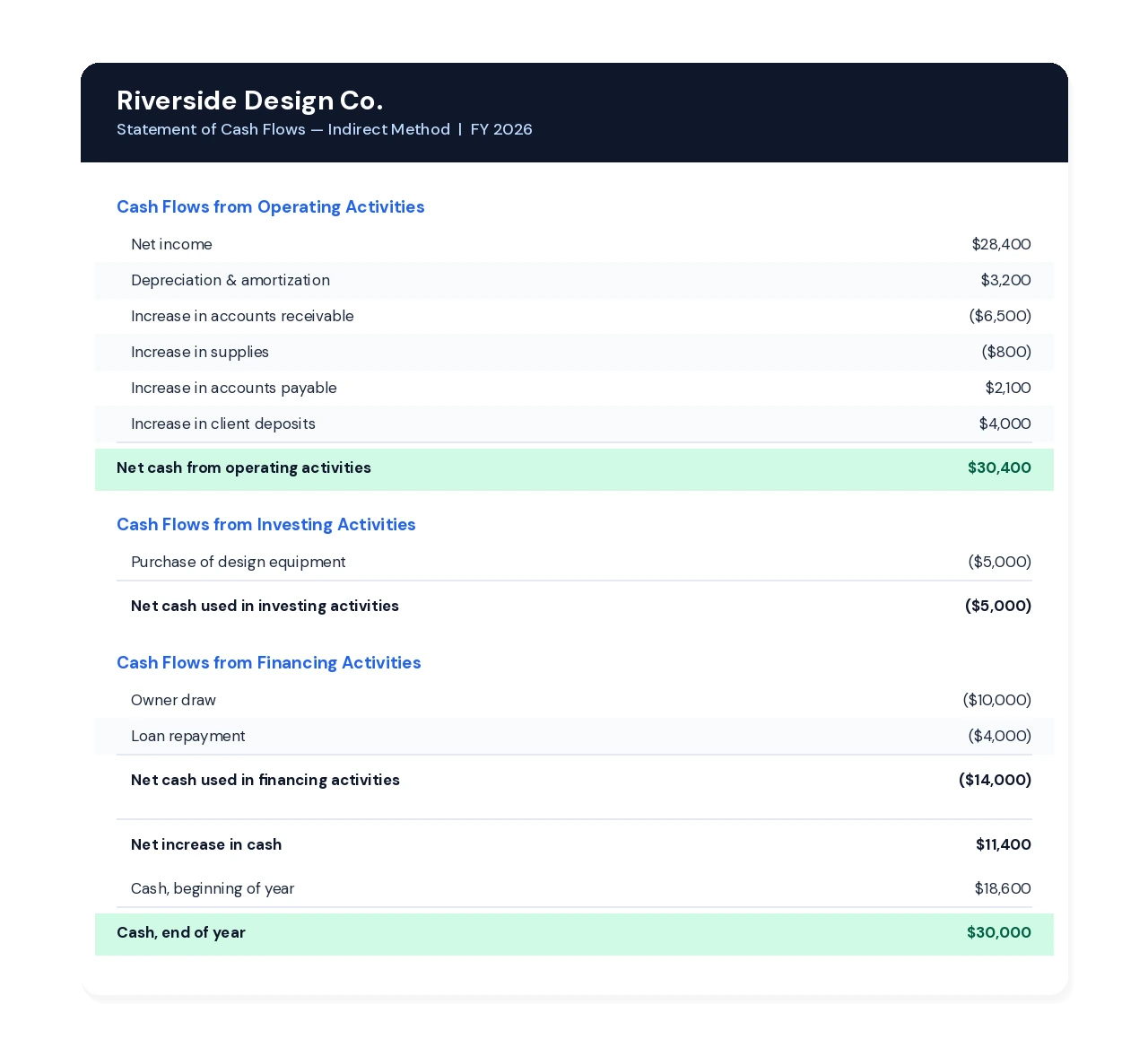
Task: Click the ($14,000) financing total
Action: click(996, 780)
